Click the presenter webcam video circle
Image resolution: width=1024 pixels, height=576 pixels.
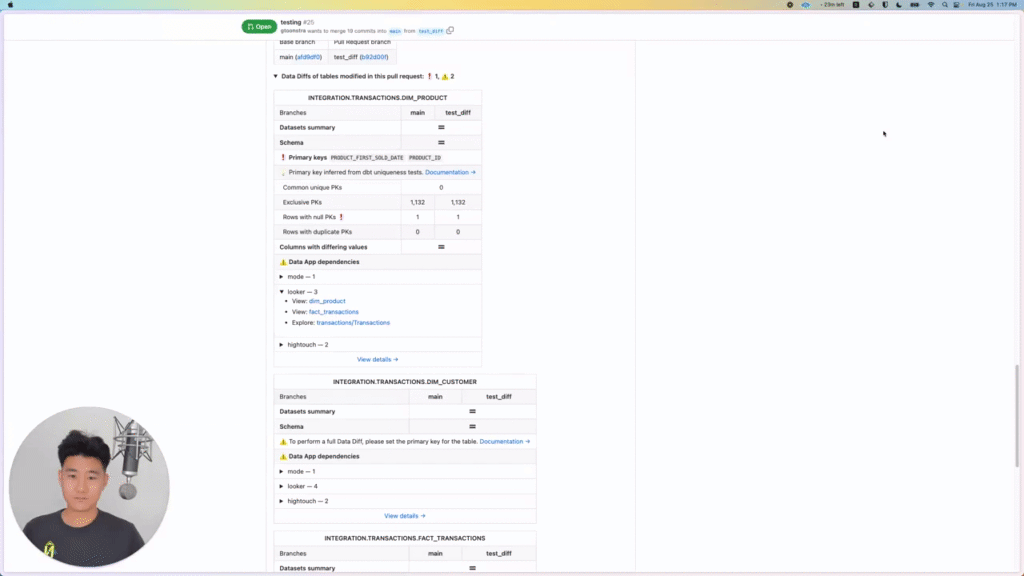89,487
